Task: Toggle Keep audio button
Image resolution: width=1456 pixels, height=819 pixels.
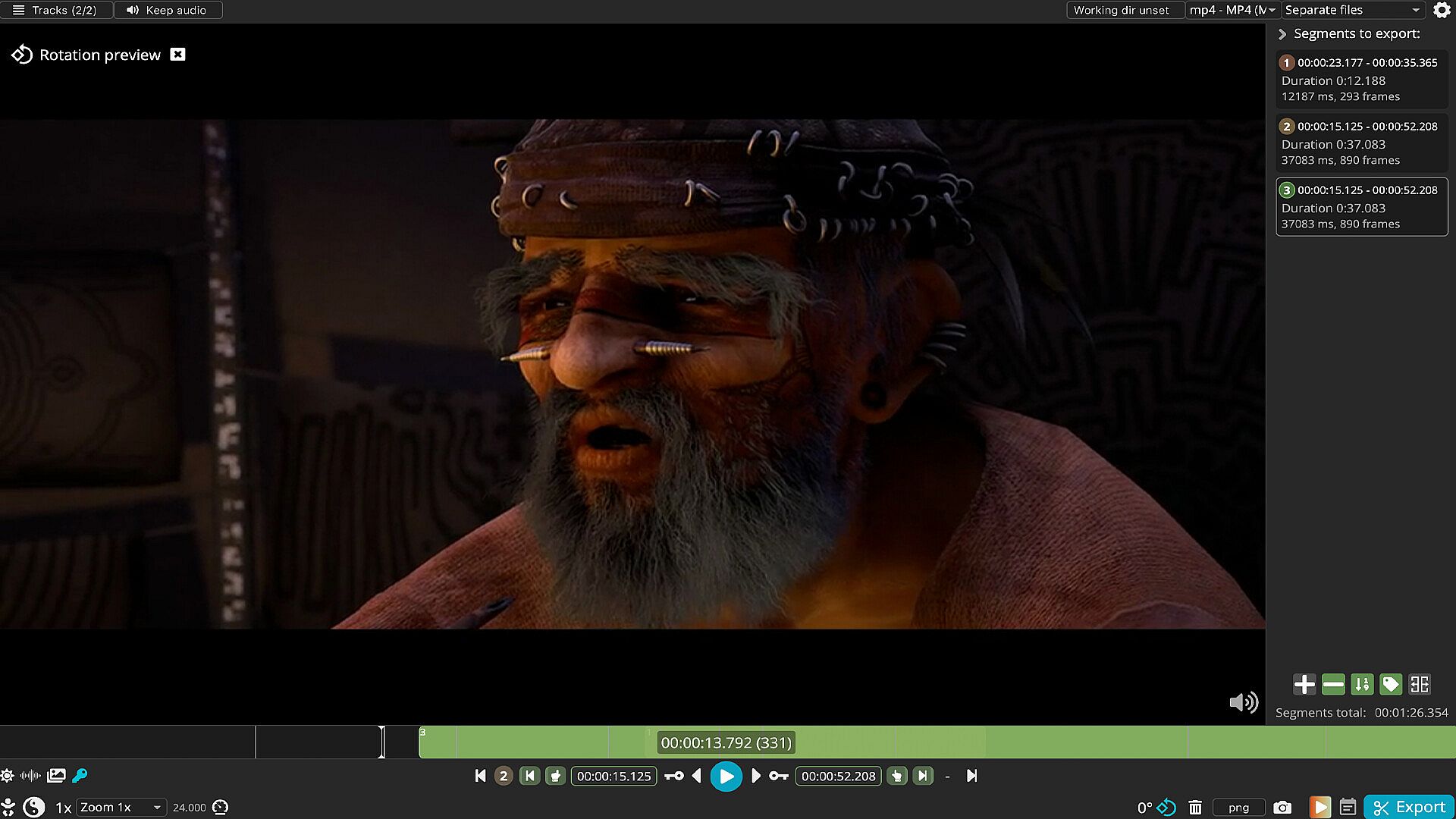Action: pyautogui.click(x=168, y=10)
